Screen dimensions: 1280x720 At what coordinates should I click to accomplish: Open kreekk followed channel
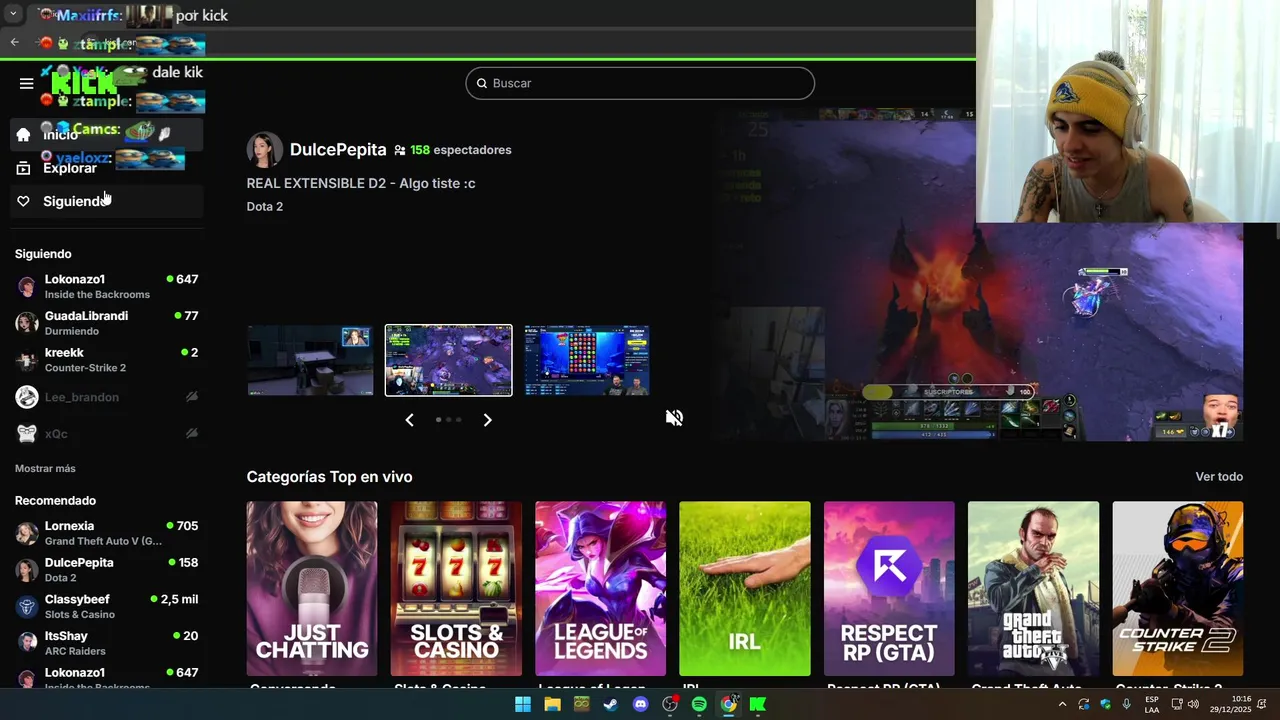tap(107, 360)
